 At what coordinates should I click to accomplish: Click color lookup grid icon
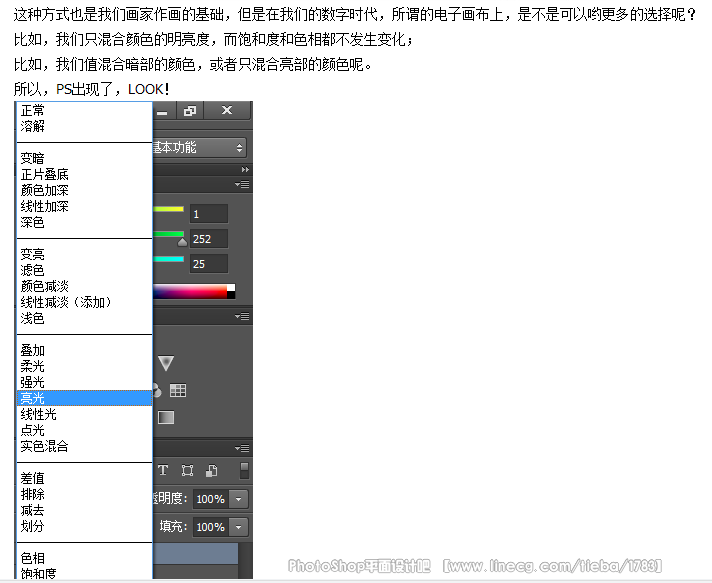[x=178, y=390]
